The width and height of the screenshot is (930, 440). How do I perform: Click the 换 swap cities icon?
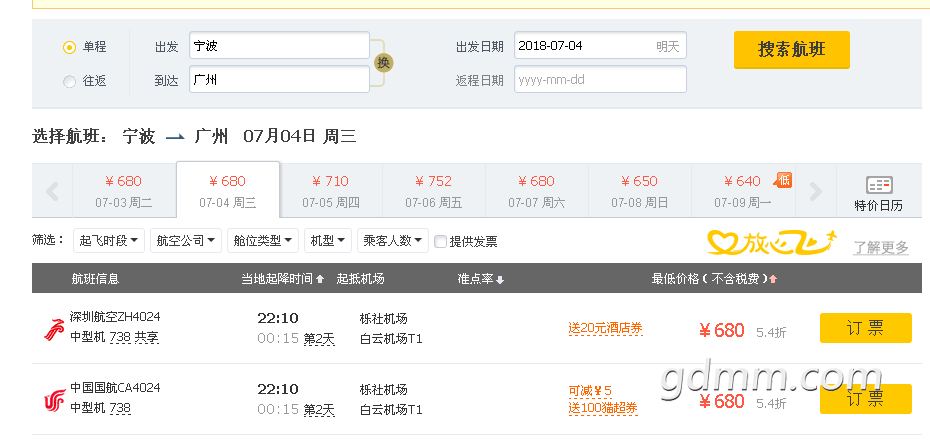[384, 63]
